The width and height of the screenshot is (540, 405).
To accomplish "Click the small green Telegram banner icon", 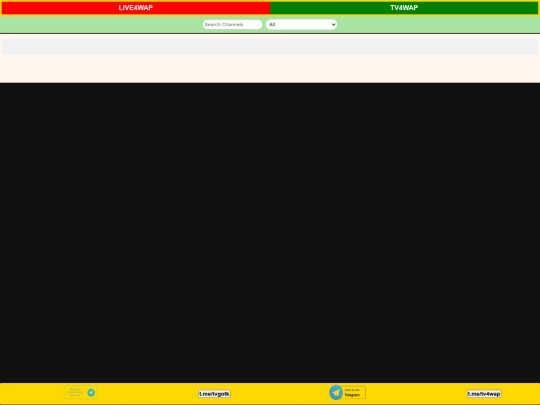I will click(81, 392).
